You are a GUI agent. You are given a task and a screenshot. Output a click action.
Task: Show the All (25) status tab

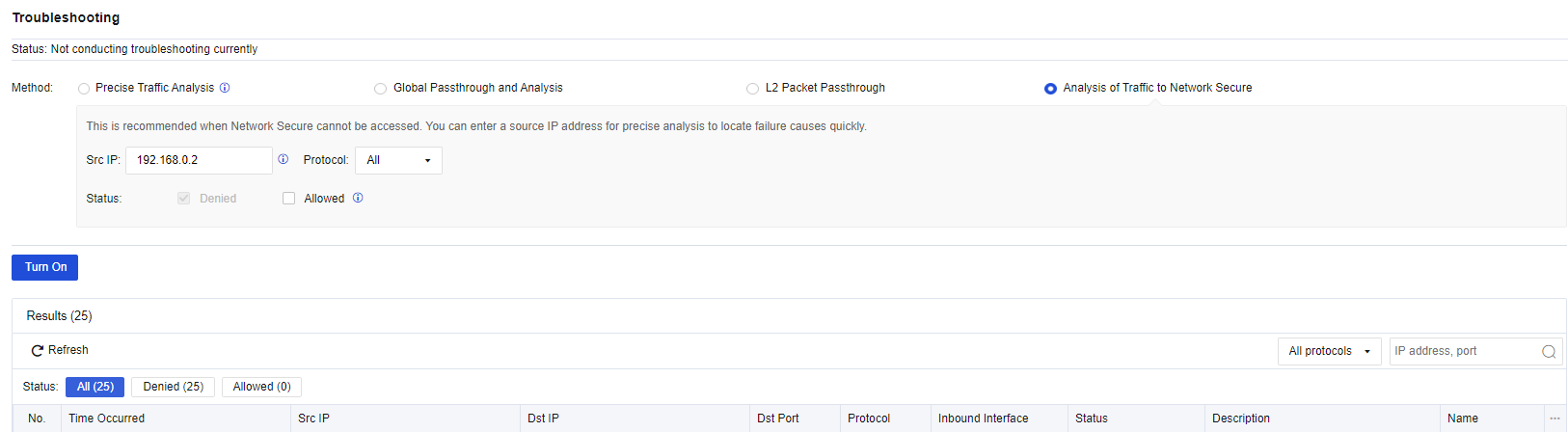[x=95, y=387]
